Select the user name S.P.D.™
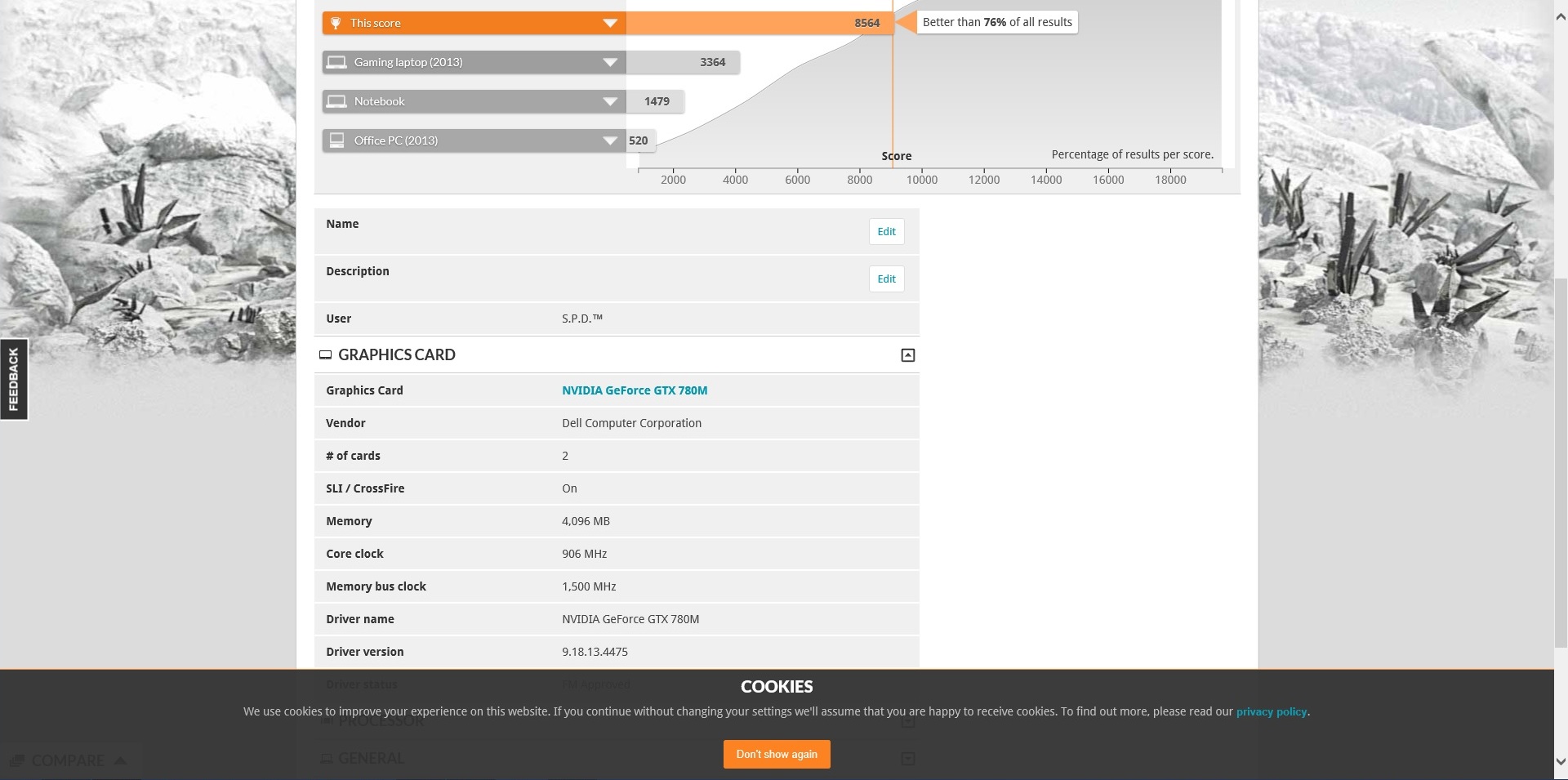This screenshot has width=1568, height=780. tap(582, 319)
